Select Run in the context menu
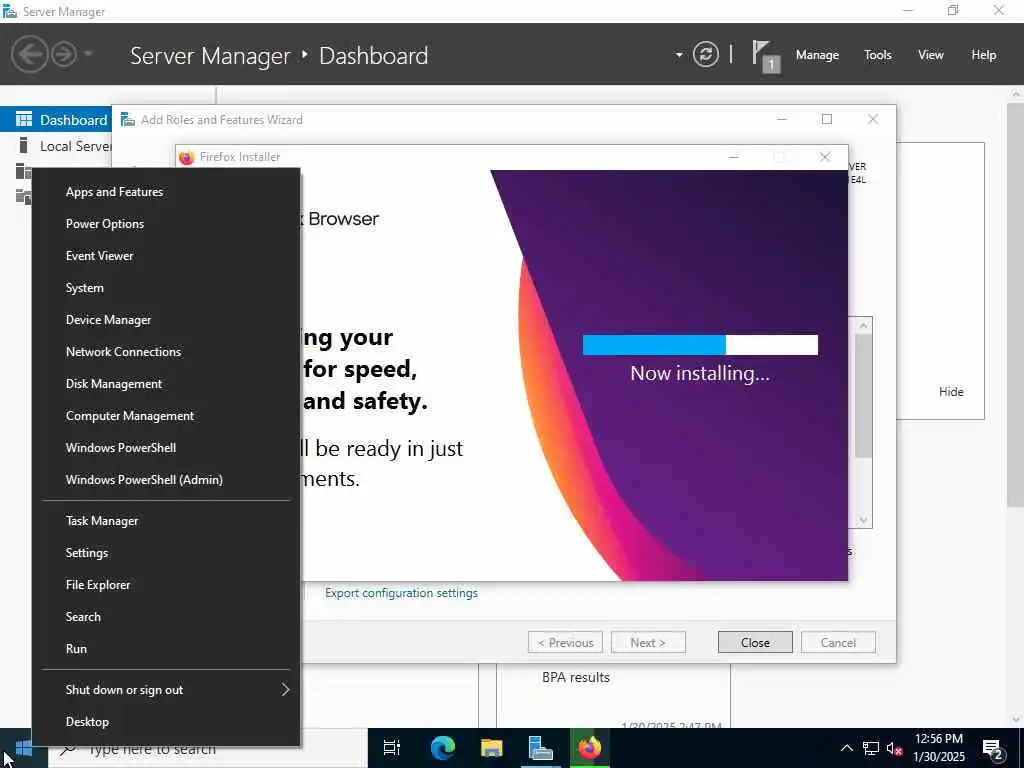Viewport: 1024px width, 768px height. [x=166, y=649]
